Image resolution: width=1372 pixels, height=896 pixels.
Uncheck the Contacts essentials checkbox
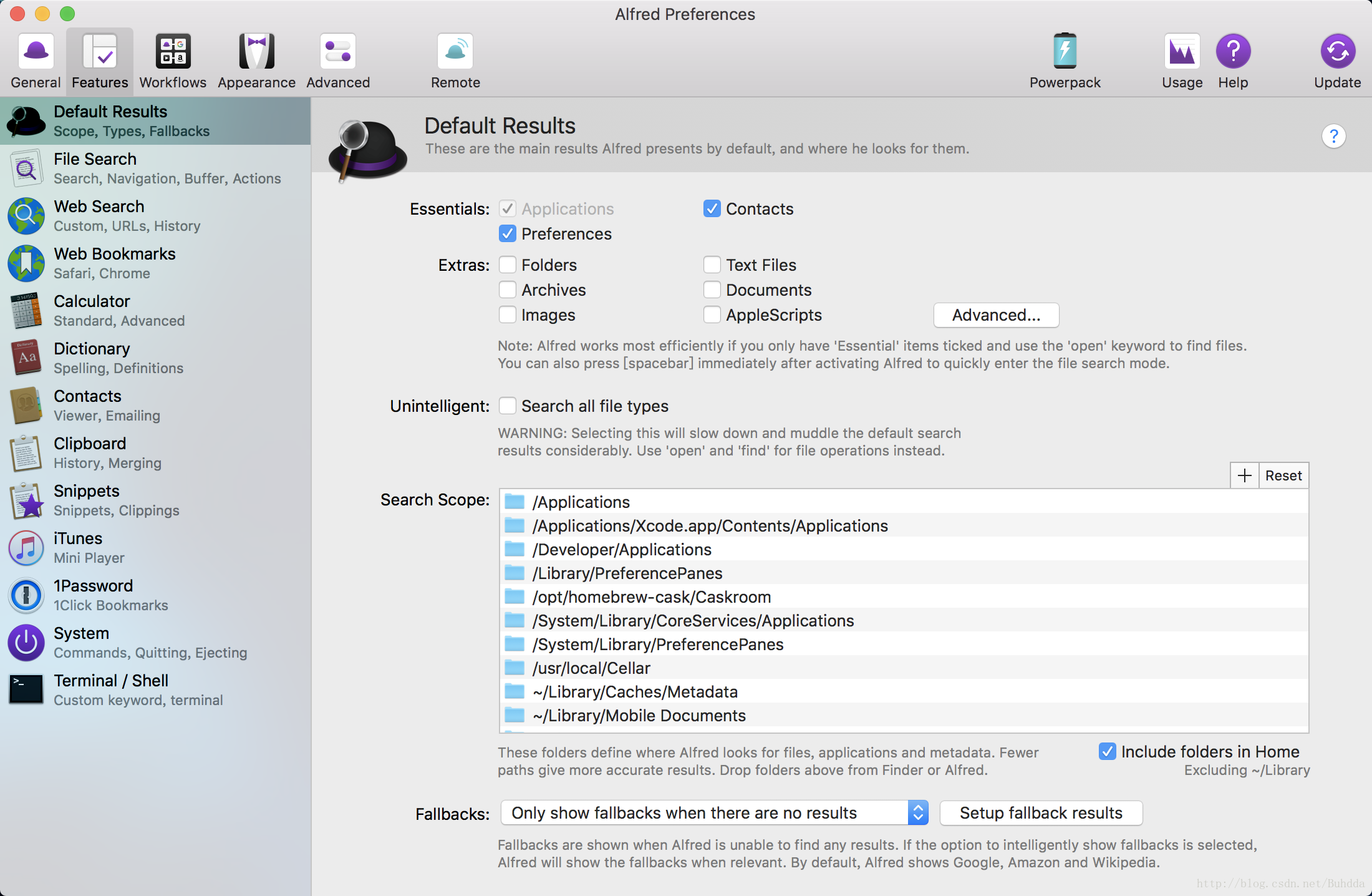pos(712,209)
